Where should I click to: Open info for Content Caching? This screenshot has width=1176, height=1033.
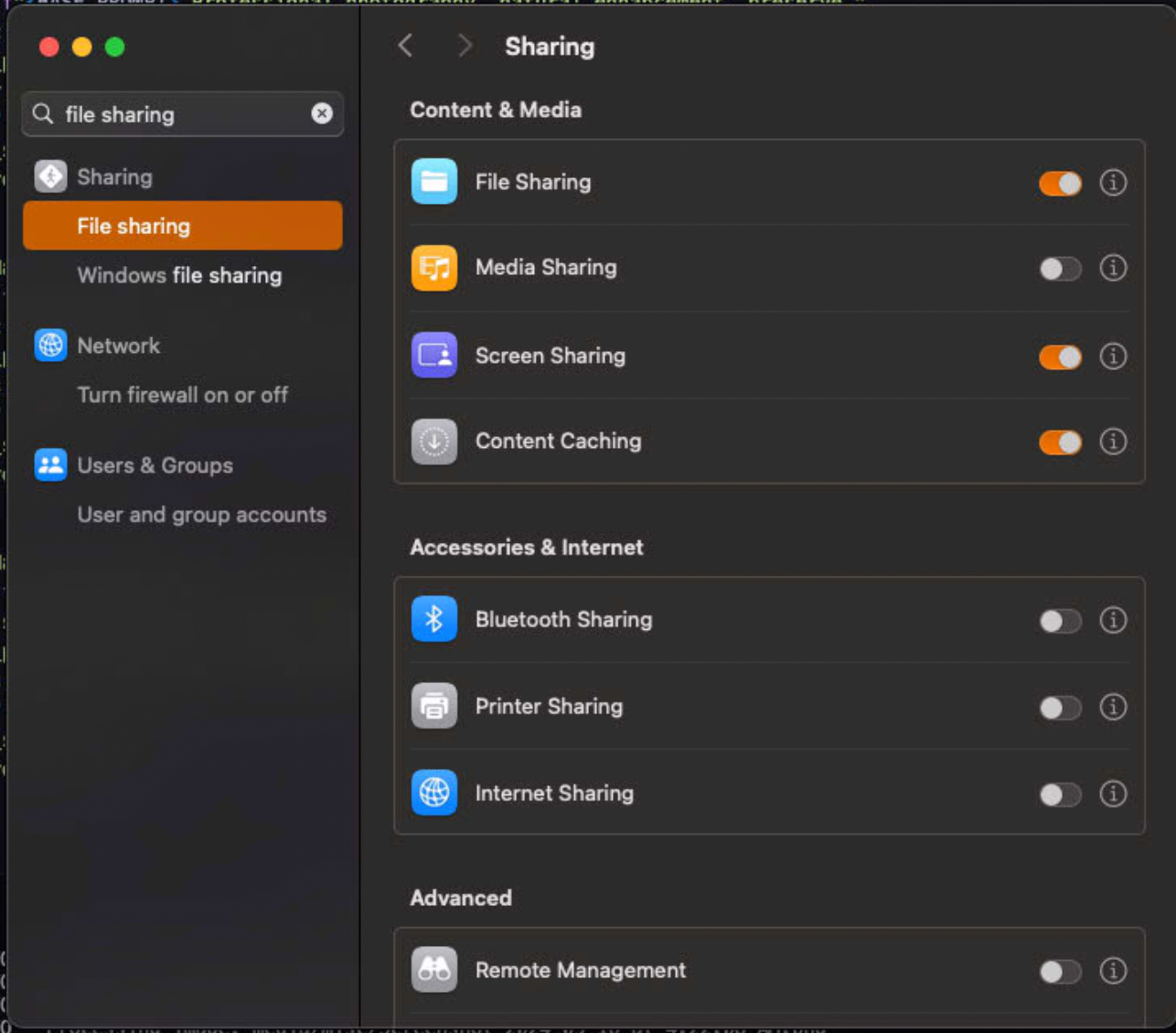1112,442
